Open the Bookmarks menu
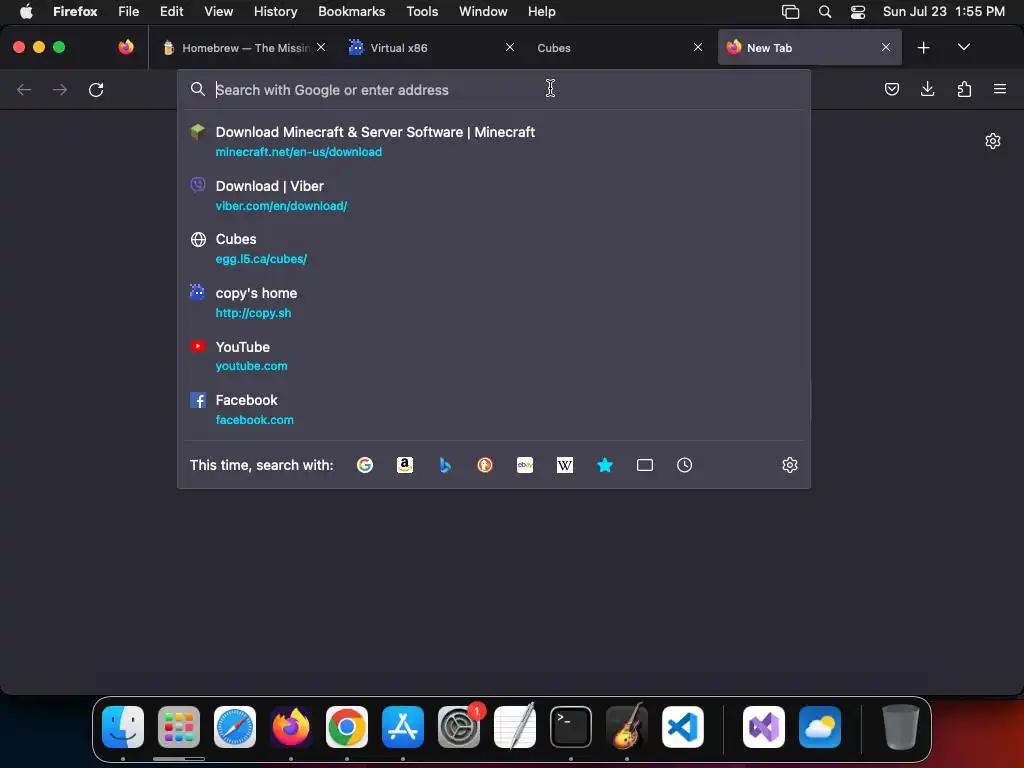1024x768 pixels. tap(351, 11)
